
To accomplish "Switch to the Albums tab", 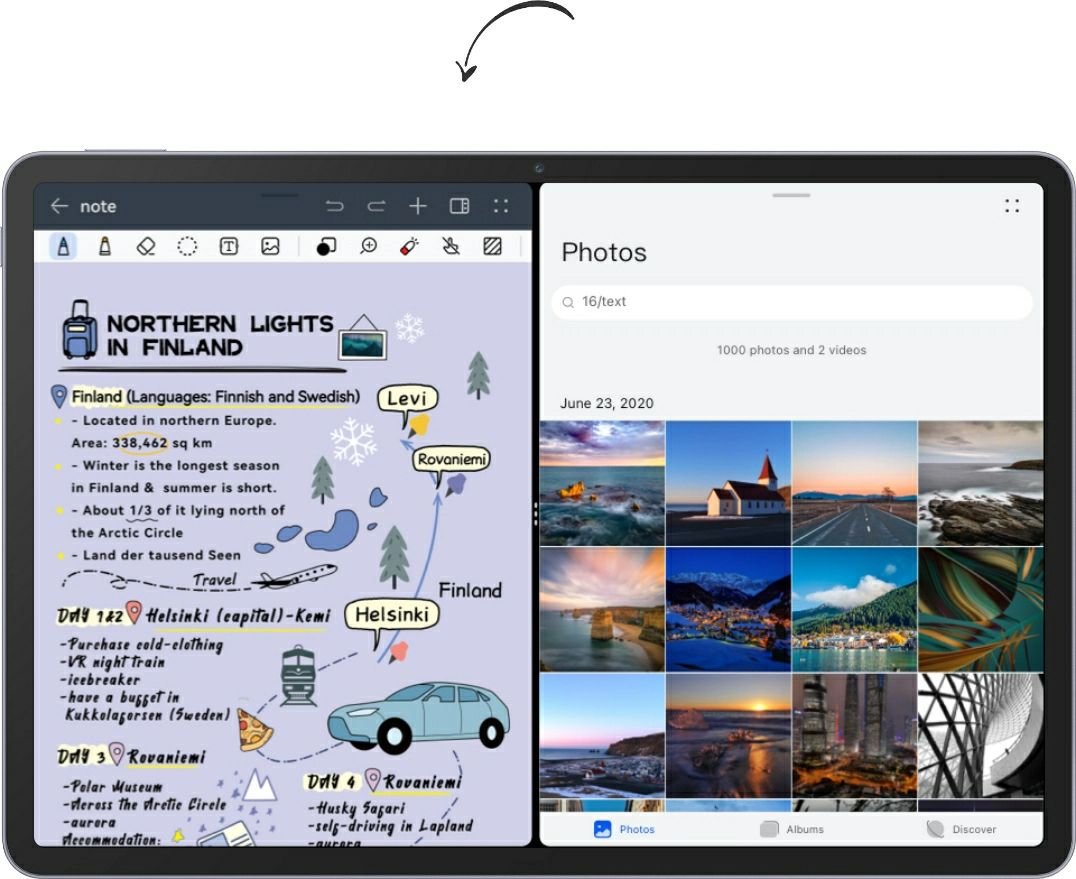I will point(792,829).
